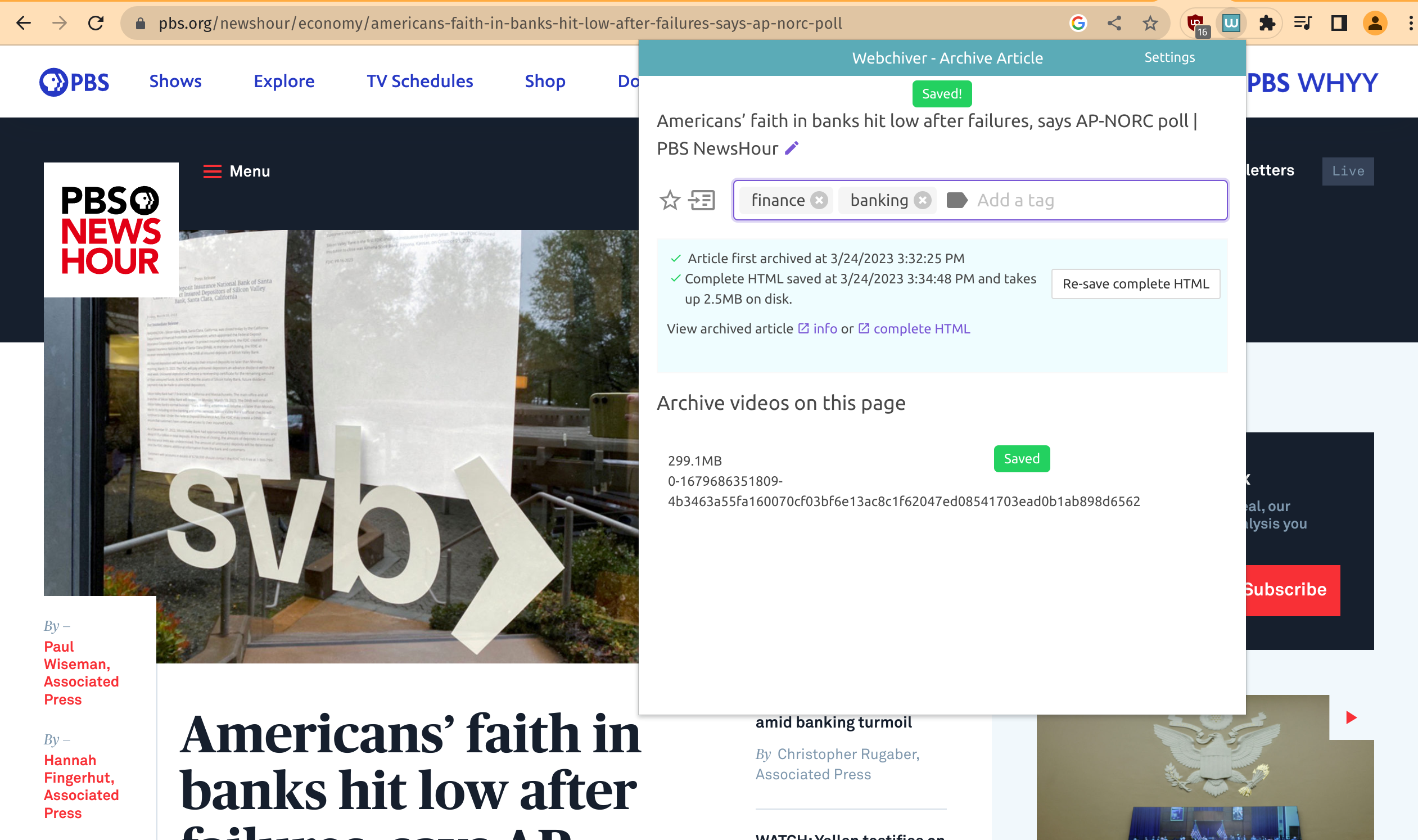Click the share page icon in address bar
The height and width of the screenshot is (840, 1418).
click(x=1114, y=23)
